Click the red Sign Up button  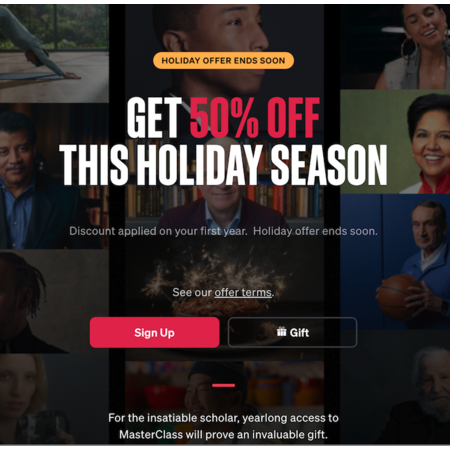click(x=154, y=332)
